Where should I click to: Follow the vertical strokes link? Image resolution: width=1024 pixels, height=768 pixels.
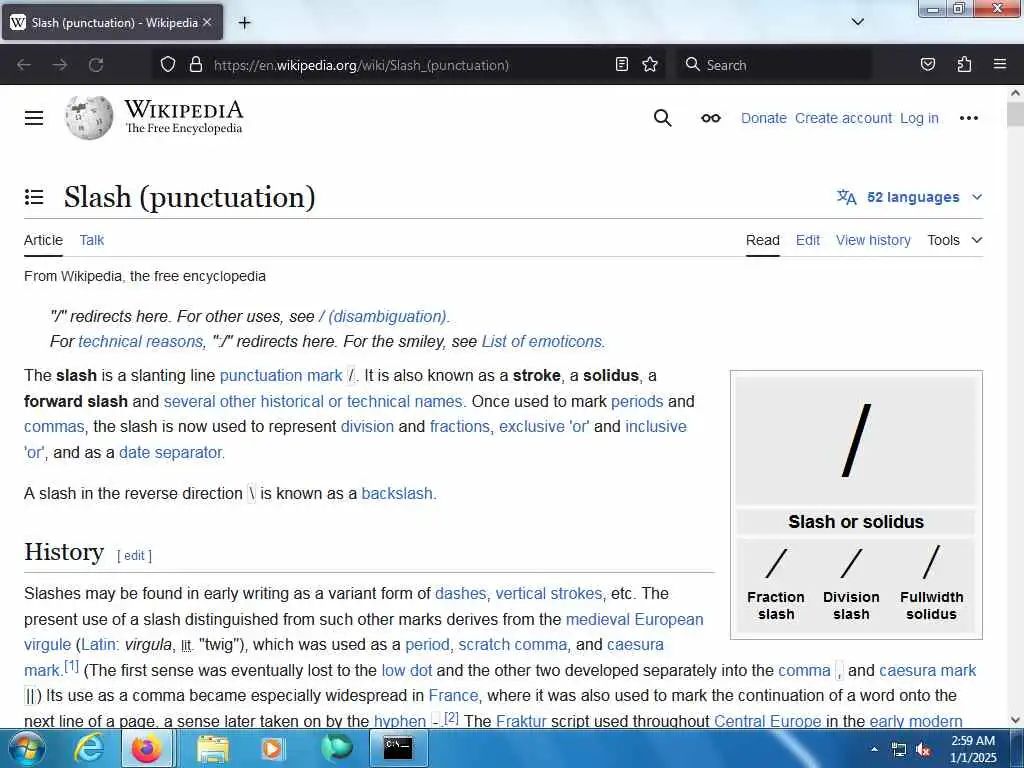[x=549, y=594]
